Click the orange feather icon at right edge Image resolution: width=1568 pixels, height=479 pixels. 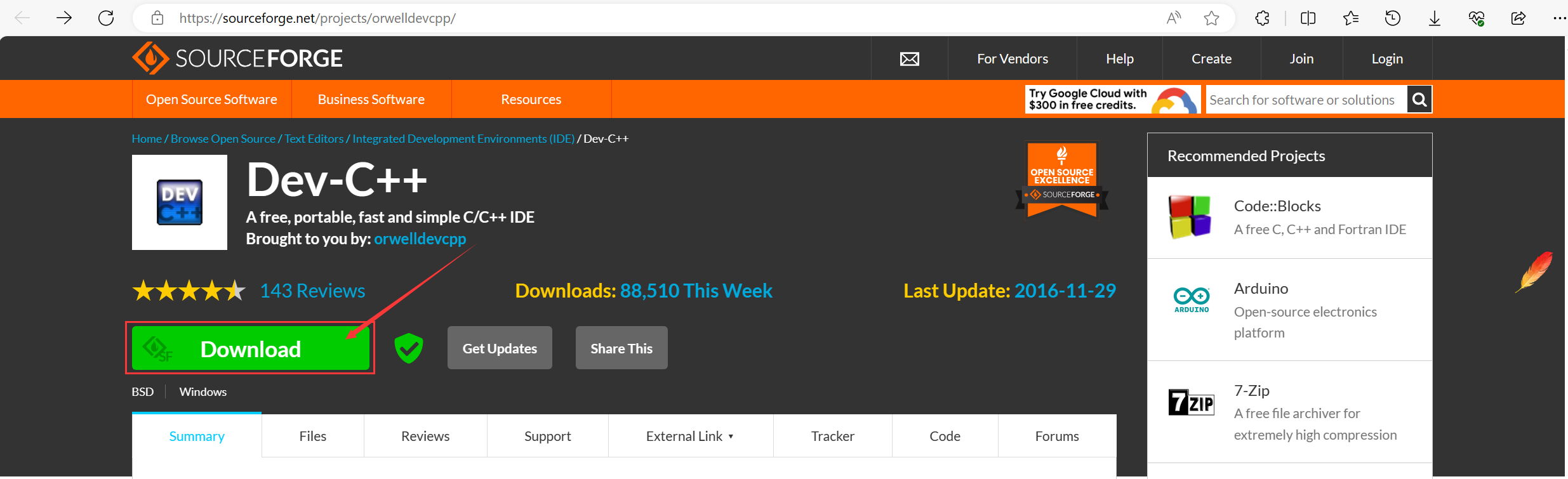pyautogui.click(x=1534, y=272)
